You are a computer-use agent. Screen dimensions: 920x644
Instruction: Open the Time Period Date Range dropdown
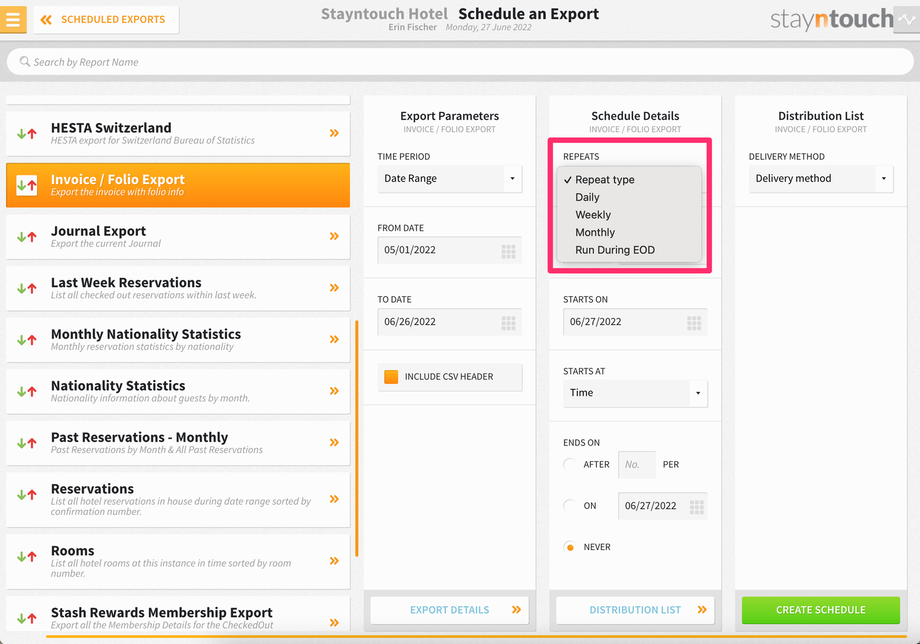[449, 178]
